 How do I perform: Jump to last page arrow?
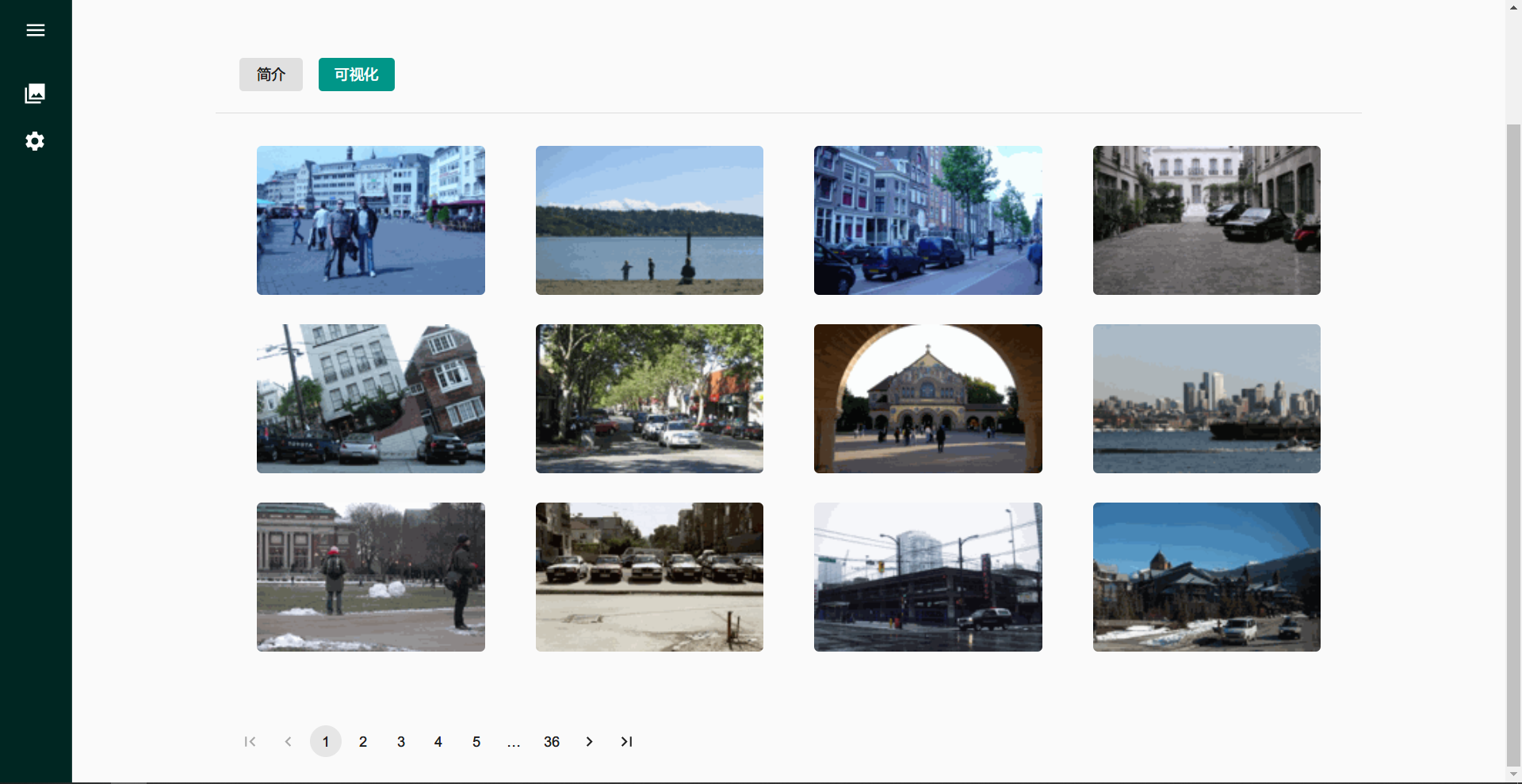(x=626, y=741)
